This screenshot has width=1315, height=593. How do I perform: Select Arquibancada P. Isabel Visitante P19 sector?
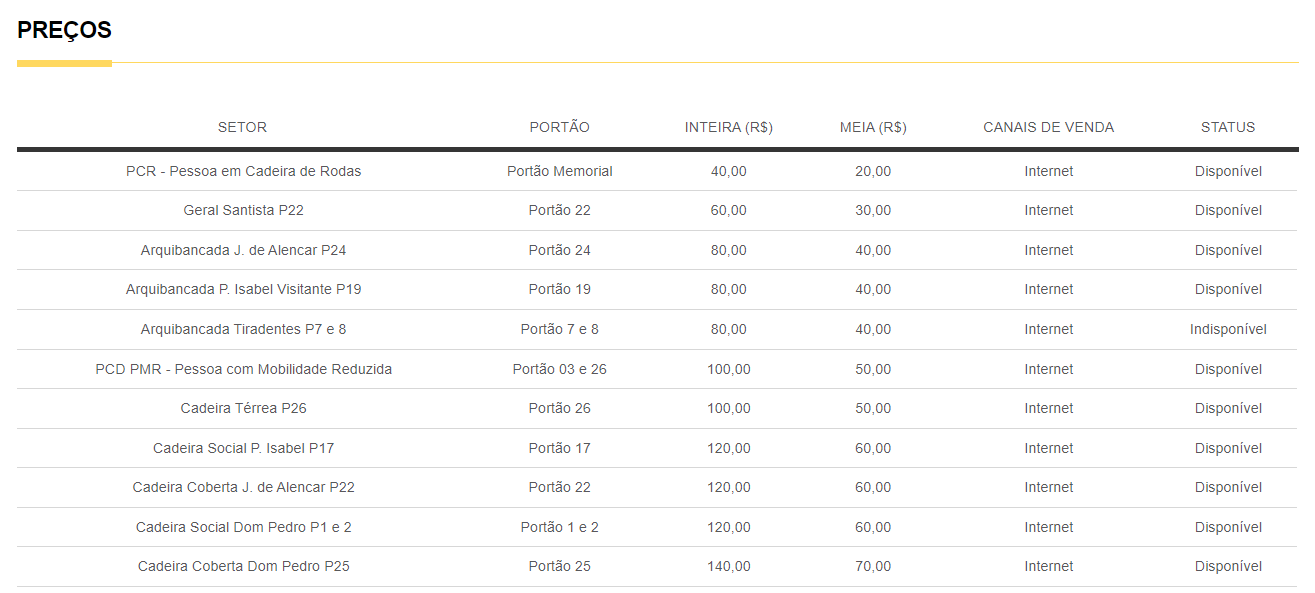[243, 289]
